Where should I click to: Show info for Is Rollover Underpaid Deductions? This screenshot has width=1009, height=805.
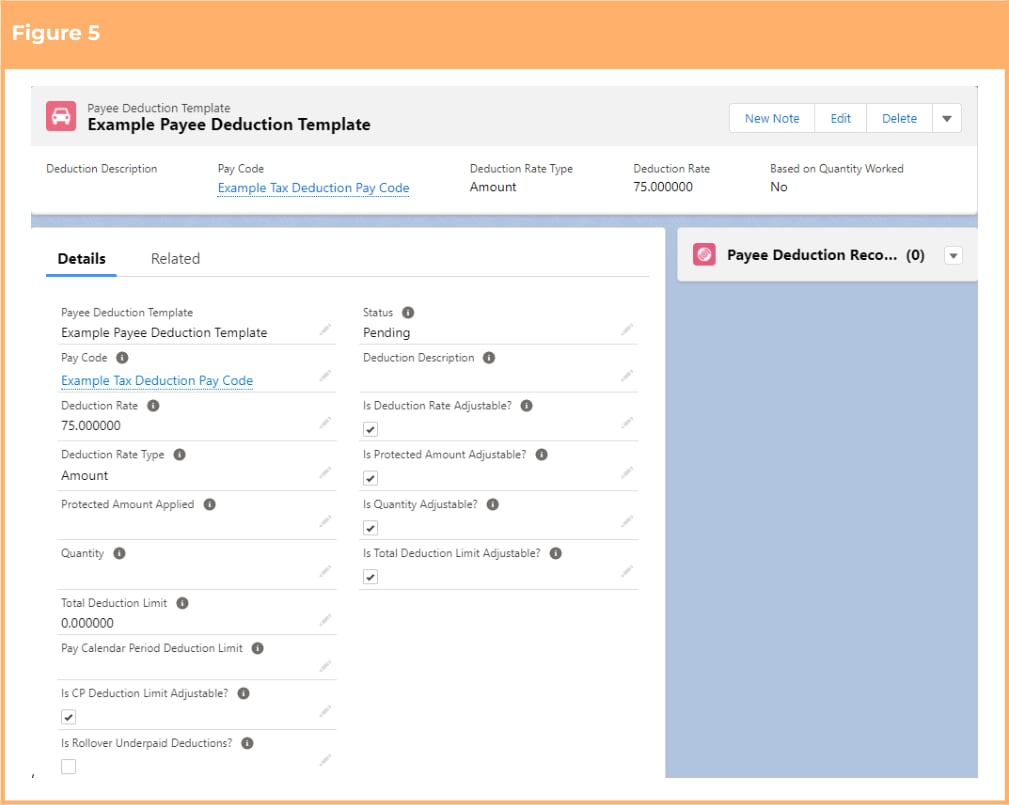click(x=248, y=743)
